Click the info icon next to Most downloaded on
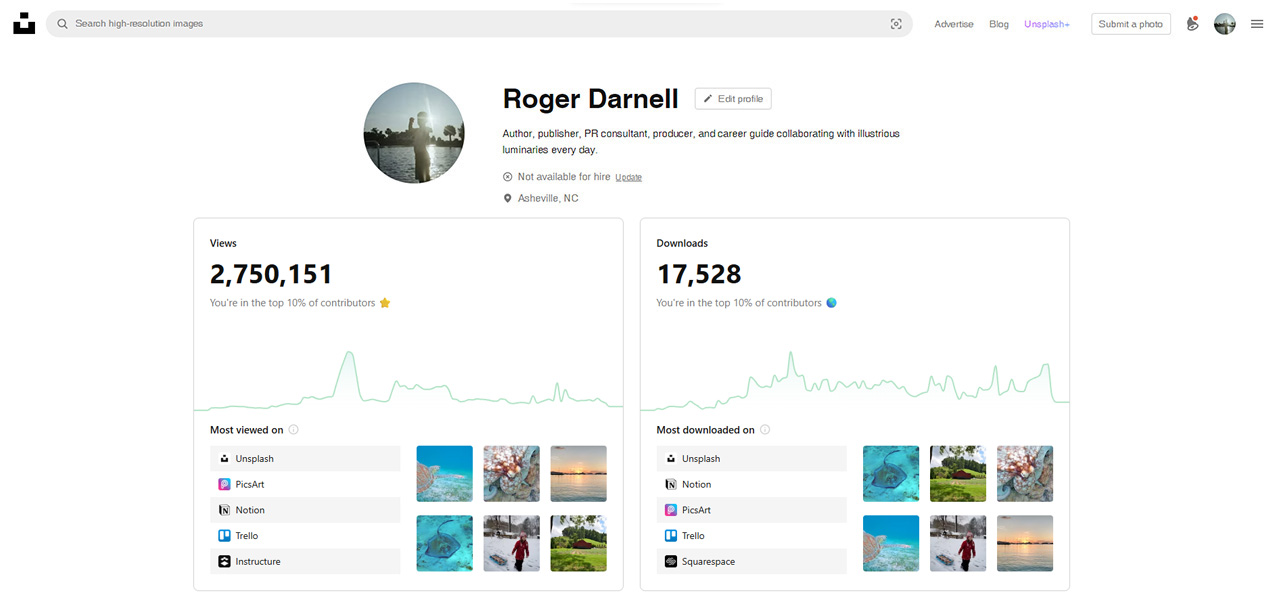 (765, 430)
